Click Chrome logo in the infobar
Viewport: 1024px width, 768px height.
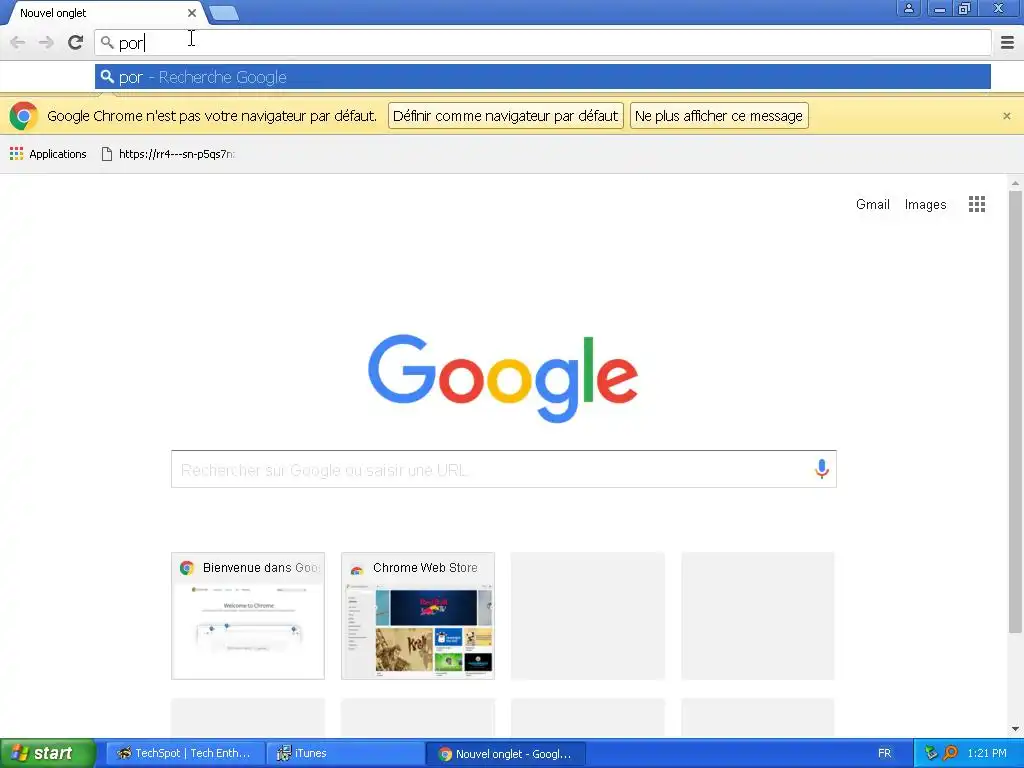24,116
